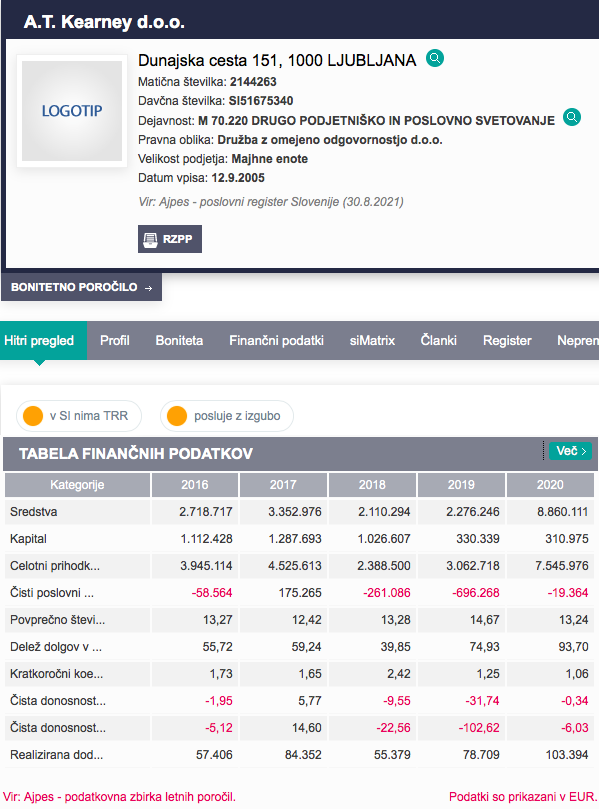Screen dimensions: 599x809
Task: Select the 'Celotni prihodk...' row label
Action: 55,566
